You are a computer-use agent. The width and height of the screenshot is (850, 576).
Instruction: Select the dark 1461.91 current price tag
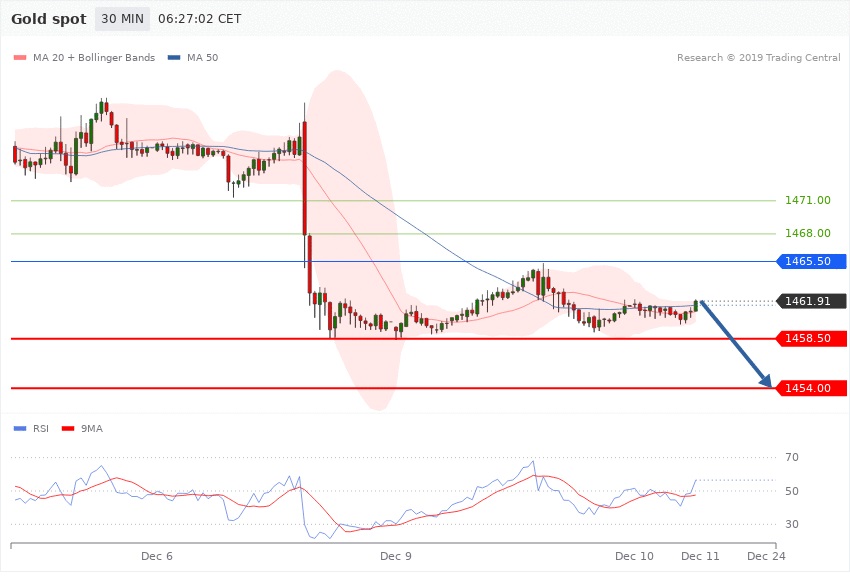[x=811, y=301]
